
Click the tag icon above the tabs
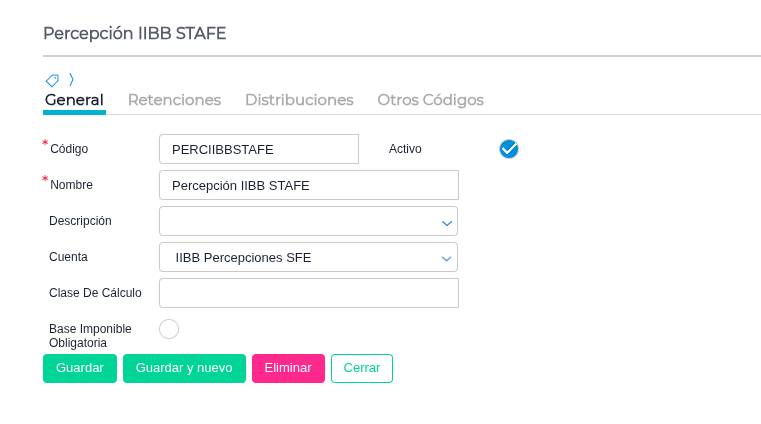coord(52,80)
